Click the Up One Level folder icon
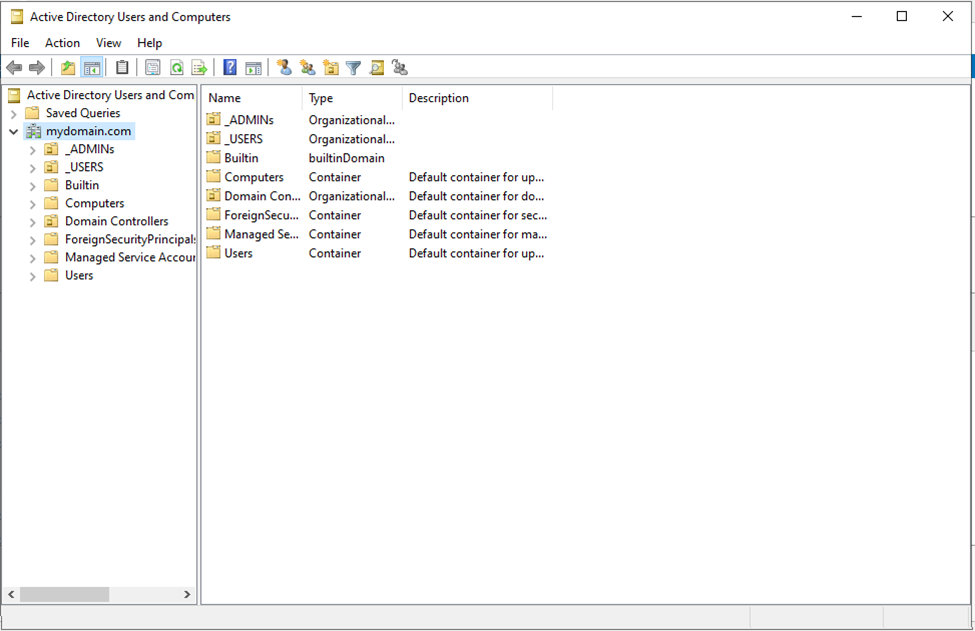 [68, 68]
